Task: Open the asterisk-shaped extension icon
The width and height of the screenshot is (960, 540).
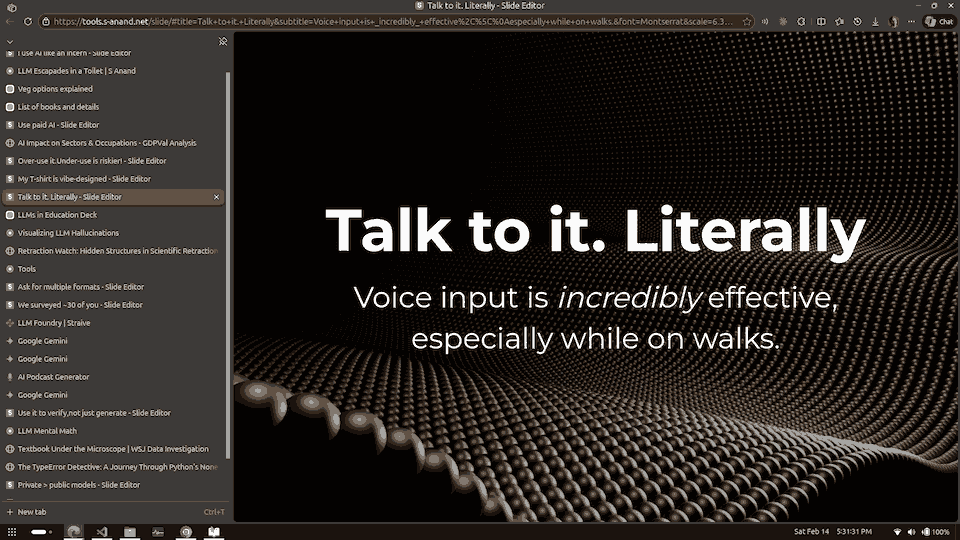Action: click(783, 21)
